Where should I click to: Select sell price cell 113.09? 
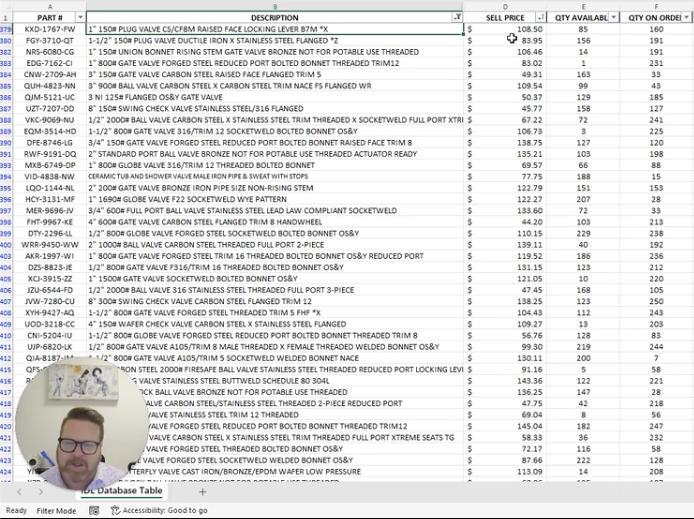coord(505,472)
